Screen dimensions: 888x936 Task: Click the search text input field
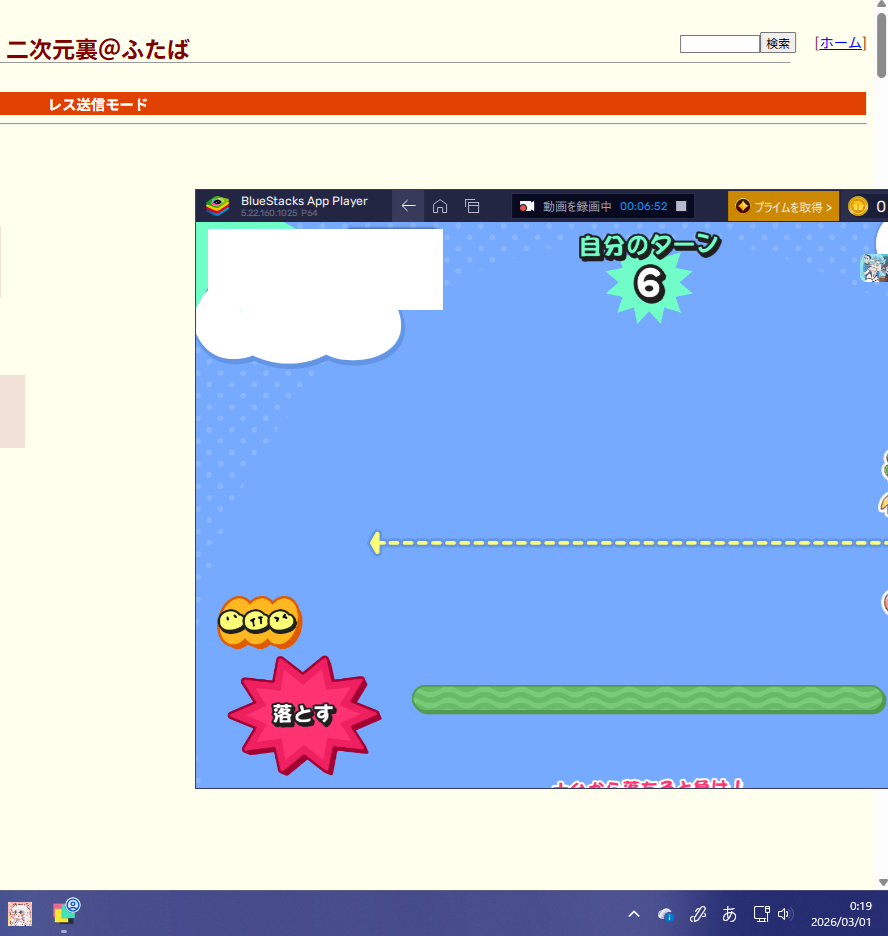coord(719,44)
